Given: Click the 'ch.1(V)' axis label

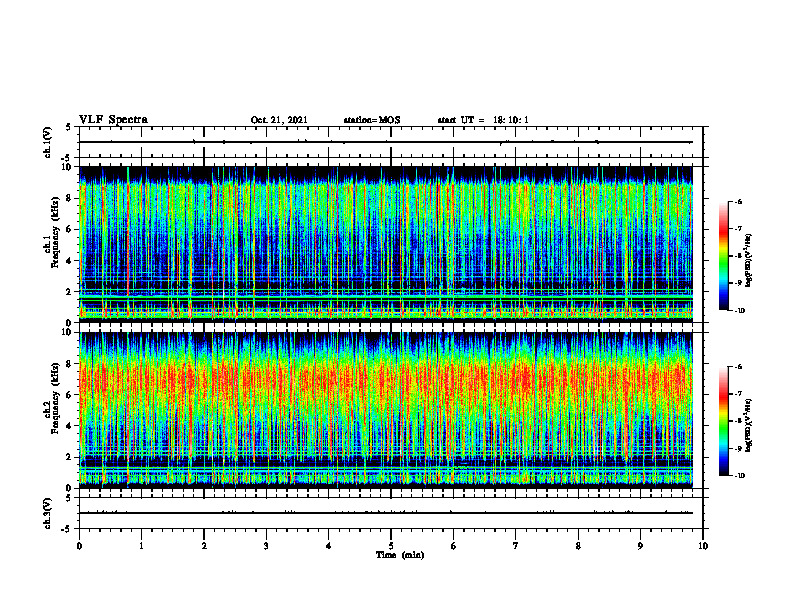Looking at the screenshot, I should click(48, 142).
